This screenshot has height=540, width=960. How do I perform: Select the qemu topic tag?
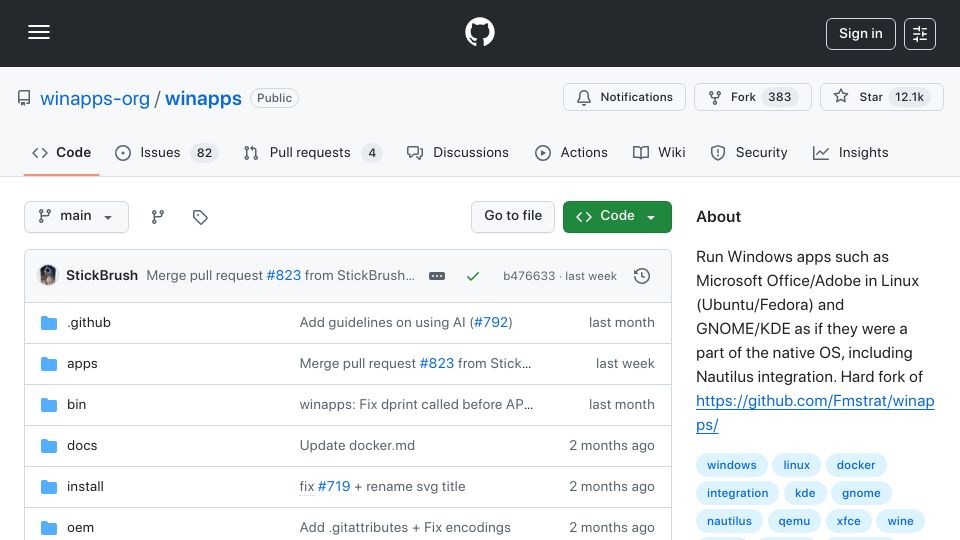pyautogui.click(x=794, y=522)
